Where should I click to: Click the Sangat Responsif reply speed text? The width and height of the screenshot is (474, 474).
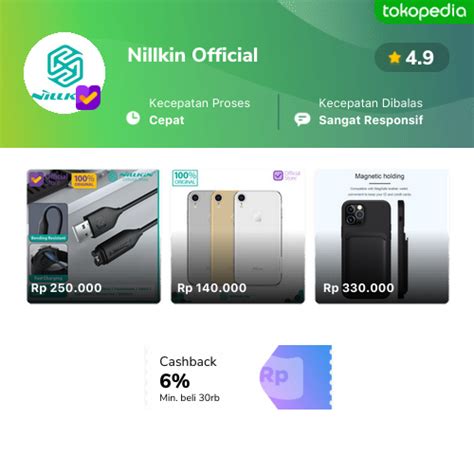(x=371, y=120)
